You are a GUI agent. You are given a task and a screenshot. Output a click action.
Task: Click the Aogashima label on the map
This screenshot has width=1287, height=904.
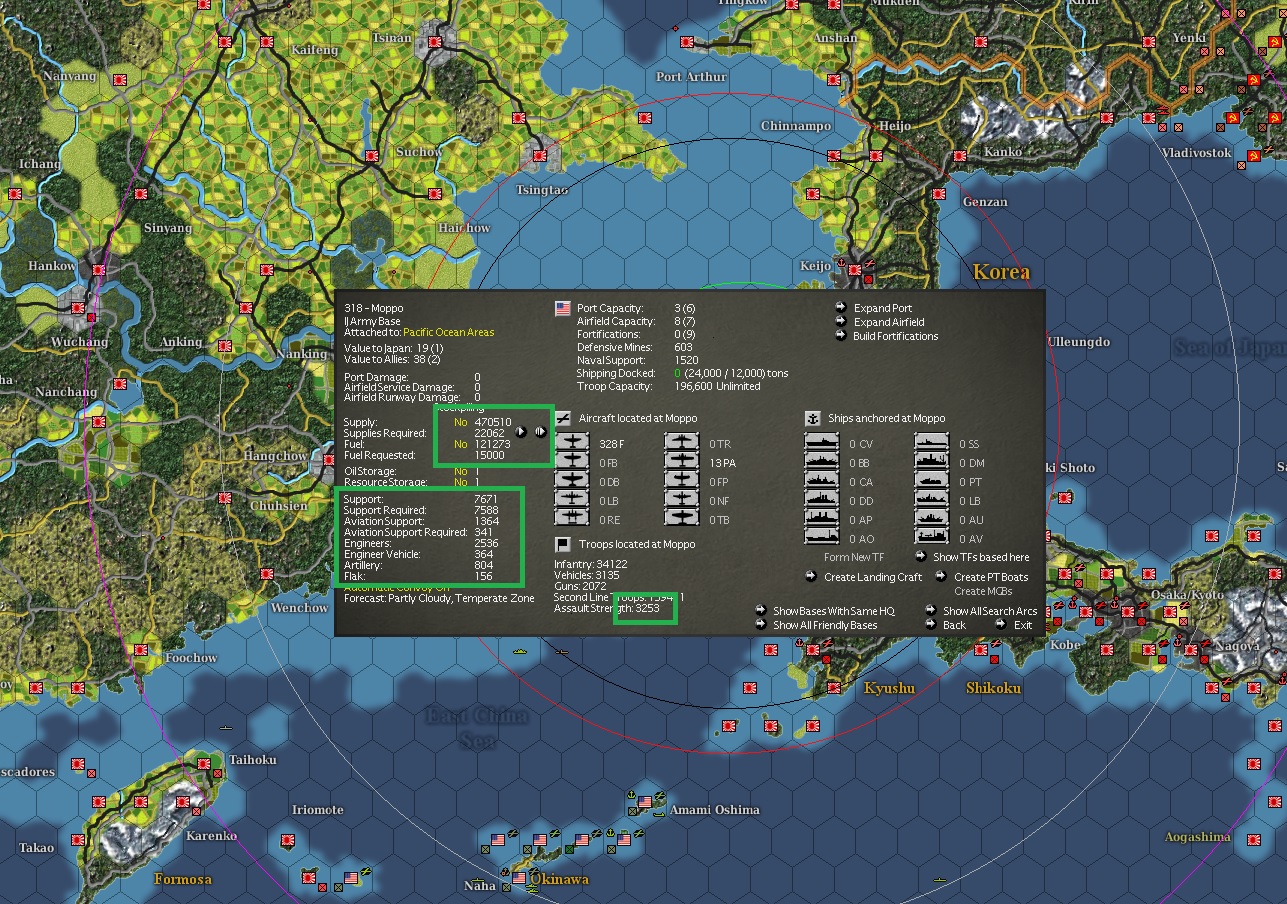tap(1197, 837)
